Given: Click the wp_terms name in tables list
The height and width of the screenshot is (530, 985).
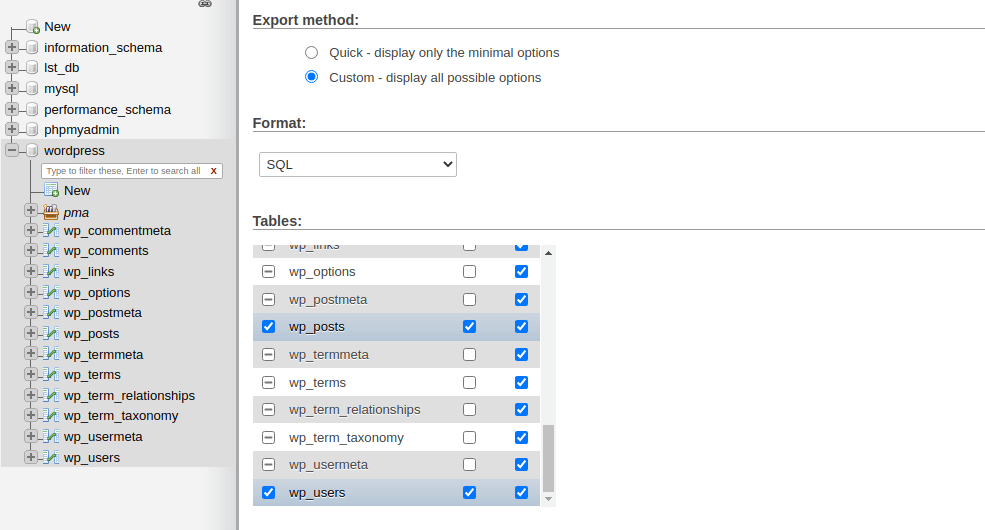Looking at the screenshot, I should coord(317,382).
